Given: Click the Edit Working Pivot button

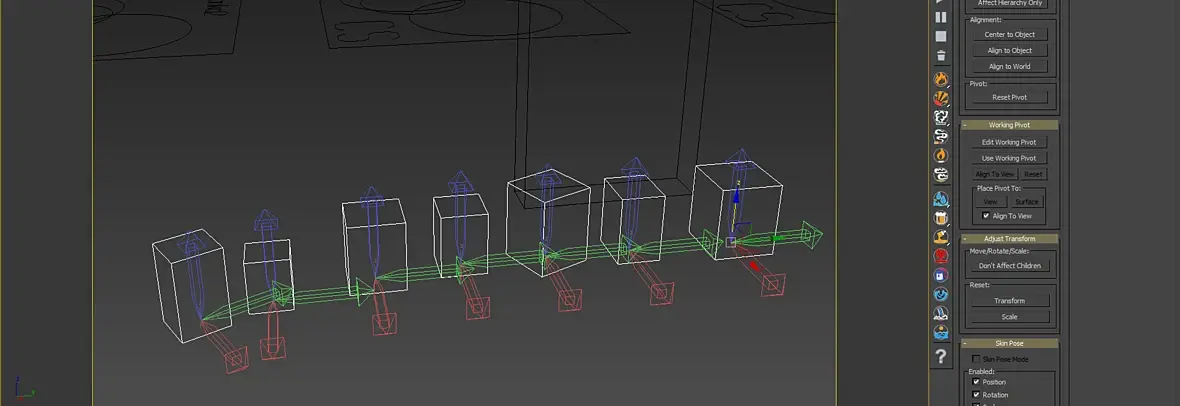Looking at the screenshot, I should coord(1009,142).
